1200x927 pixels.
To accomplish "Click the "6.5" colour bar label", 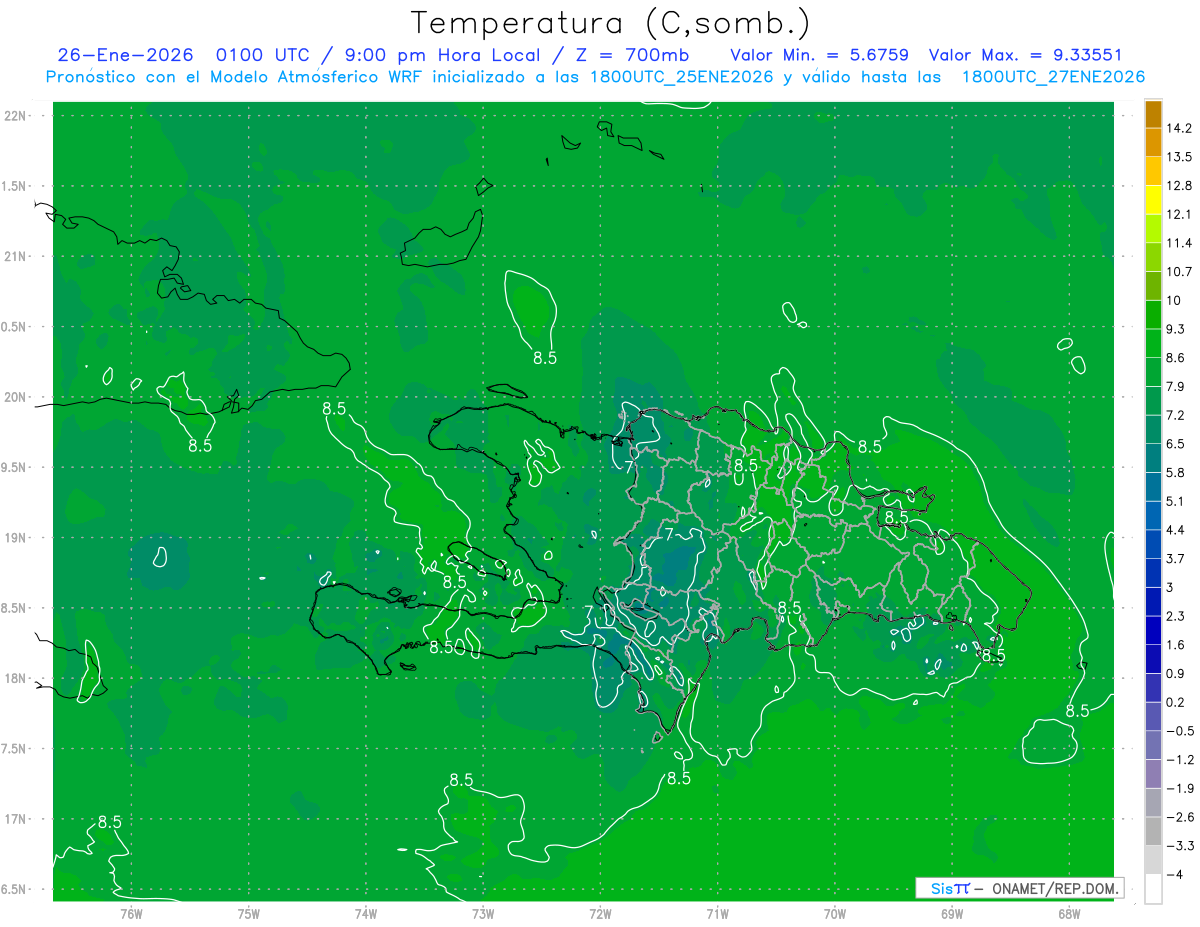I will (x=1176, y=444).
